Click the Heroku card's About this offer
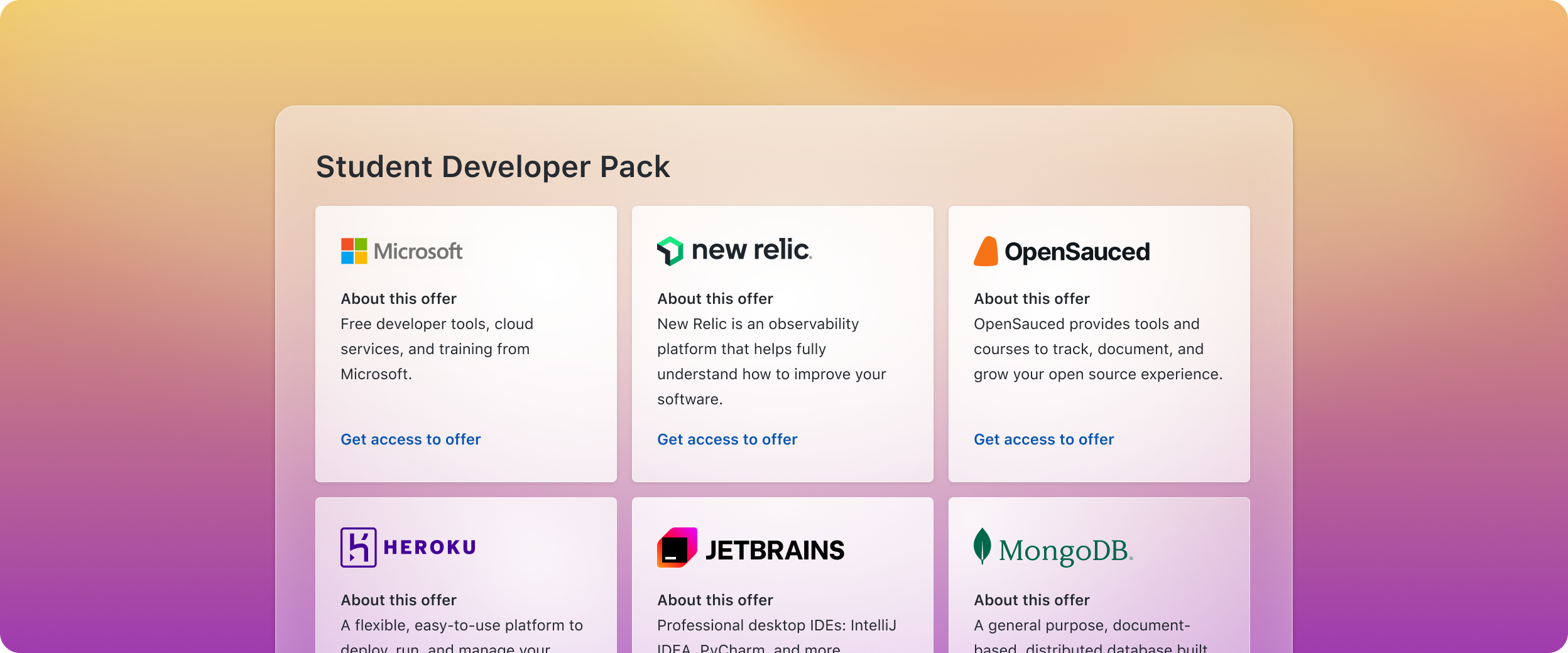This screenshot has height=653, width=1568. pyautogui.click(x=399, y=600)
